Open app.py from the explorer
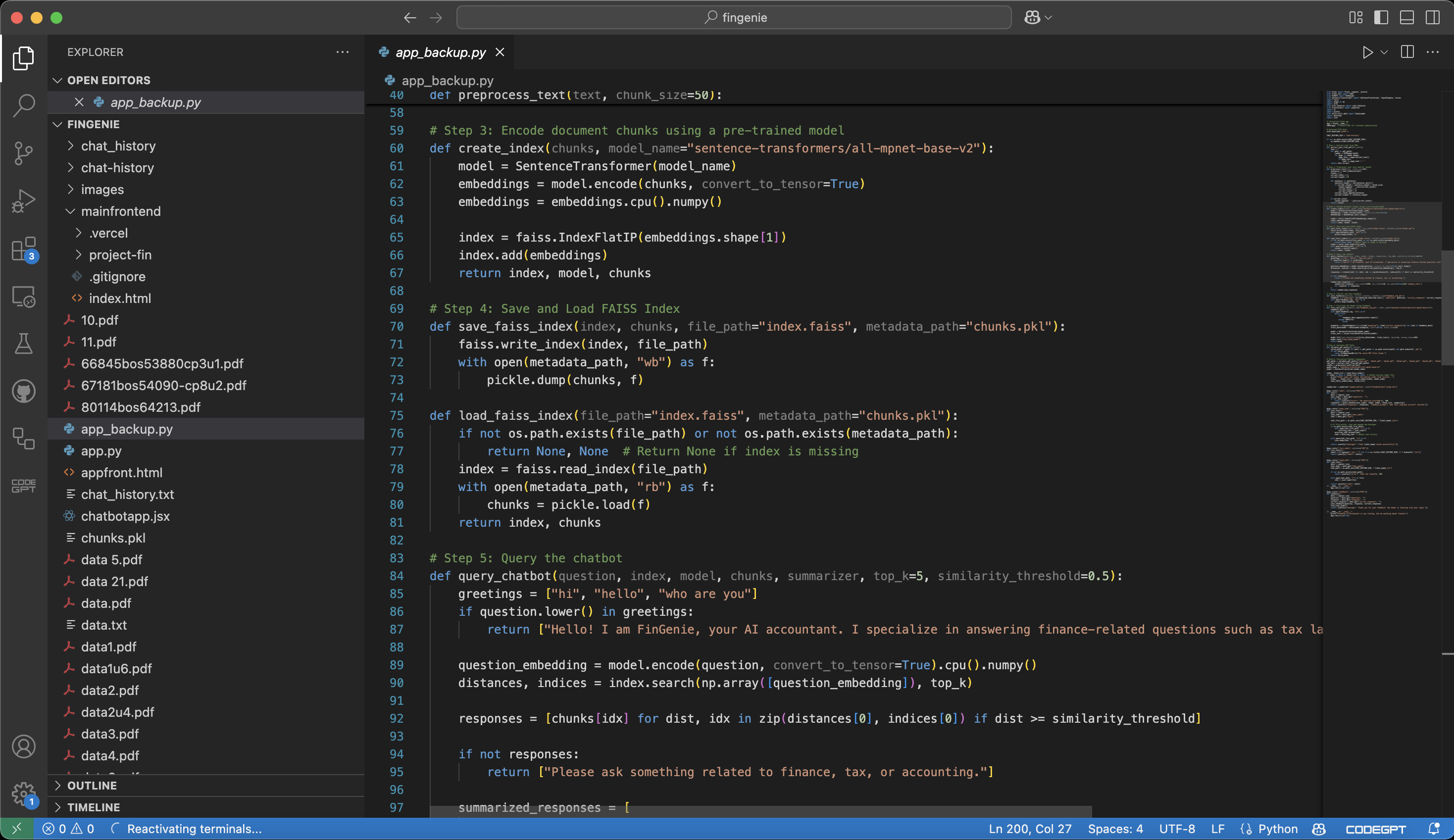This screenshot has height=840, width=1454. [101, 450]
